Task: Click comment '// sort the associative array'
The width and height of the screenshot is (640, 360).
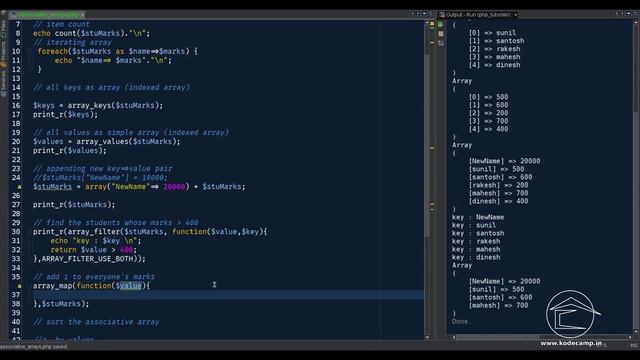Action: point(96,322)
